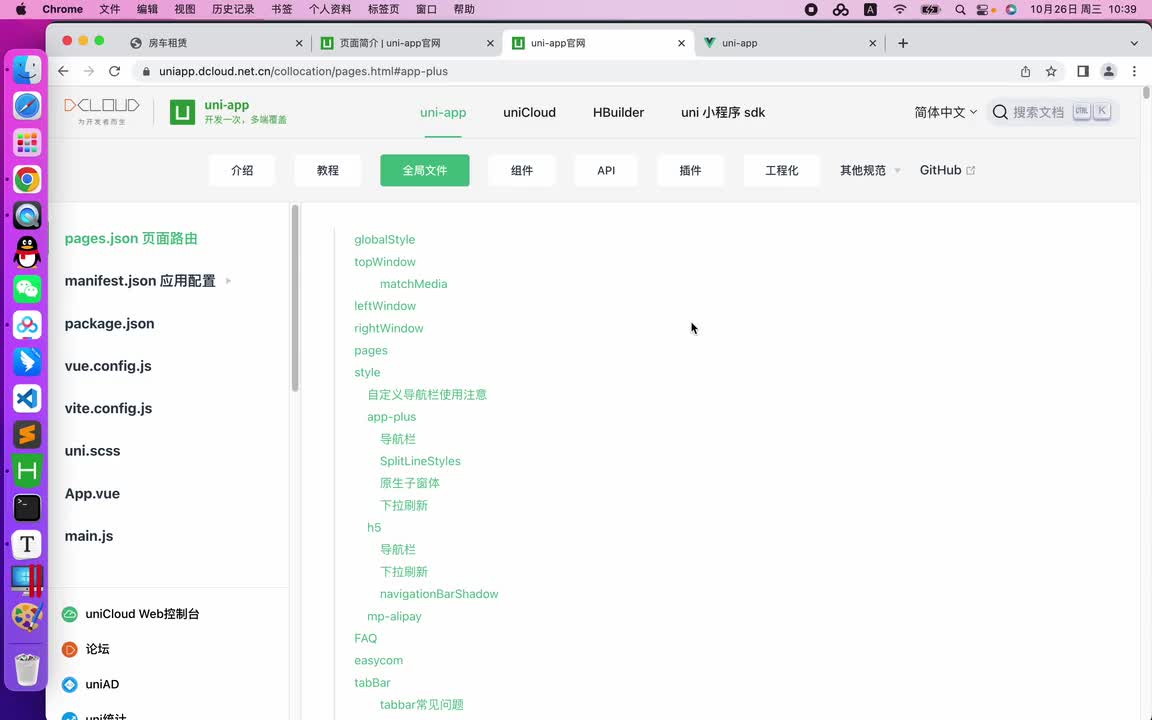Screen dimensions: 1152x720
Task: Share this page via toolbar icon
Action: (x=1026, y=71)
